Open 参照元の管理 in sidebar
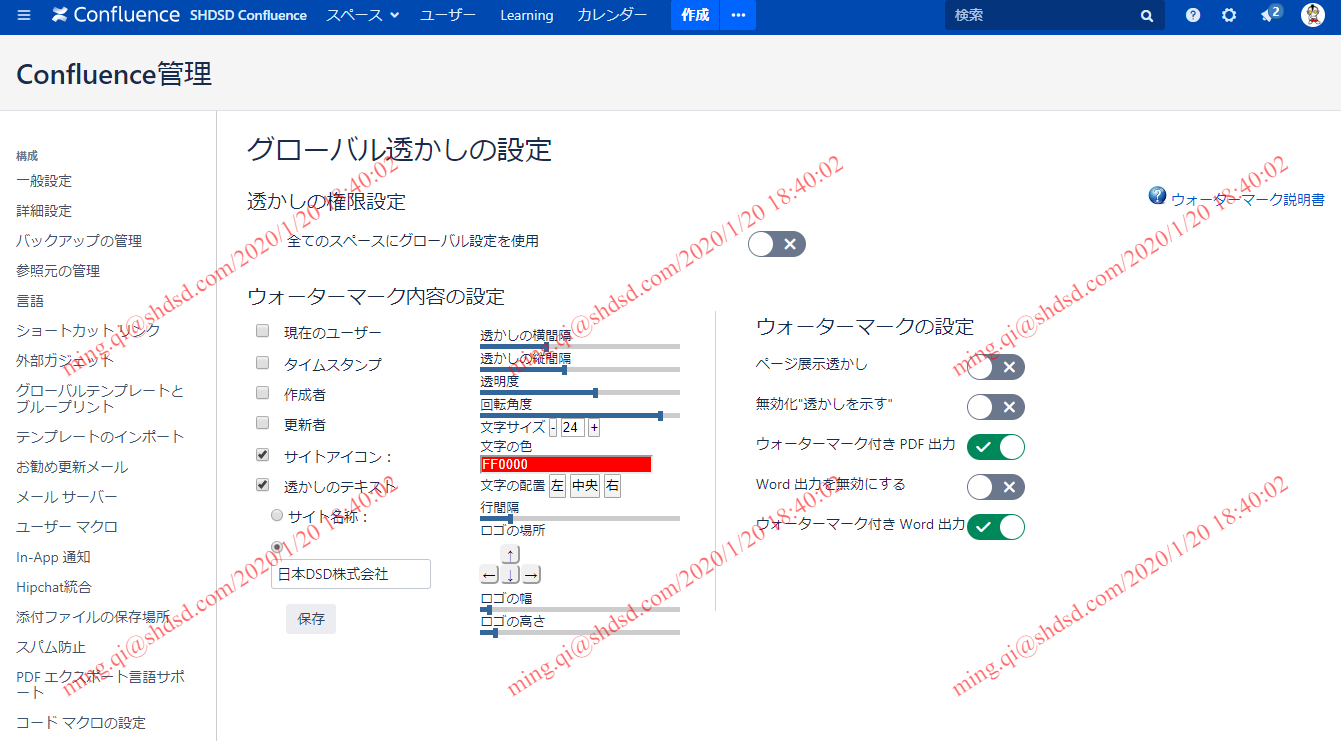This screenshot has height=741, width=1341. point(58,271)
